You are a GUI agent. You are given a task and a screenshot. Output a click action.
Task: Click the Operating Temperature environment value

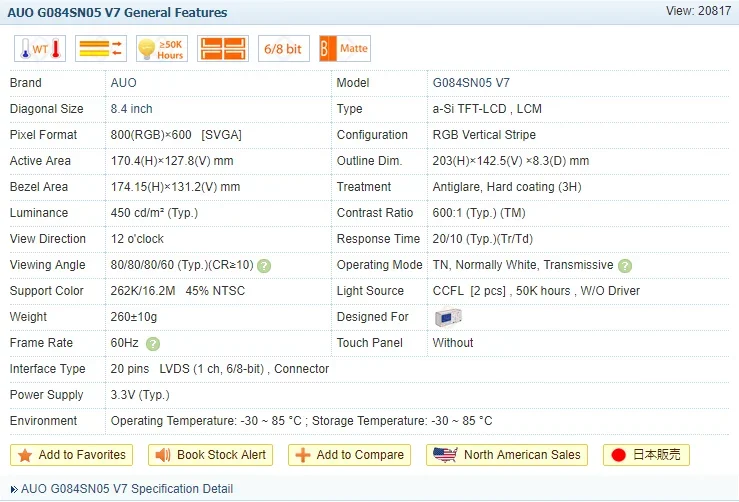[302, 421]
